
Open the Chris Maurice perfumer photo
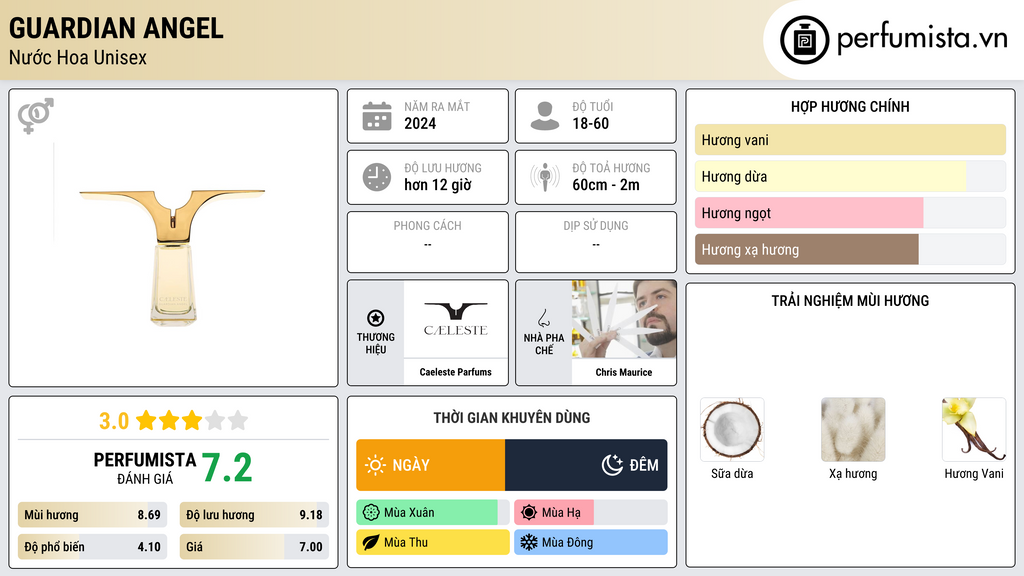pyautogui.click(x=624, y=319)
